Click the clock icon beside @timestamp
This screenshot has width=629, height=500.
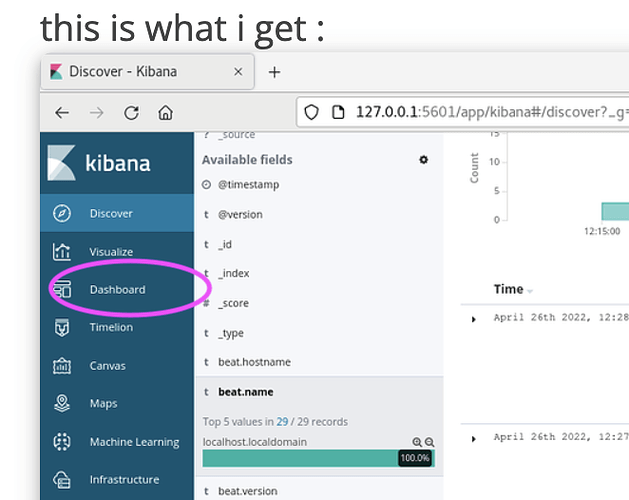206,185
